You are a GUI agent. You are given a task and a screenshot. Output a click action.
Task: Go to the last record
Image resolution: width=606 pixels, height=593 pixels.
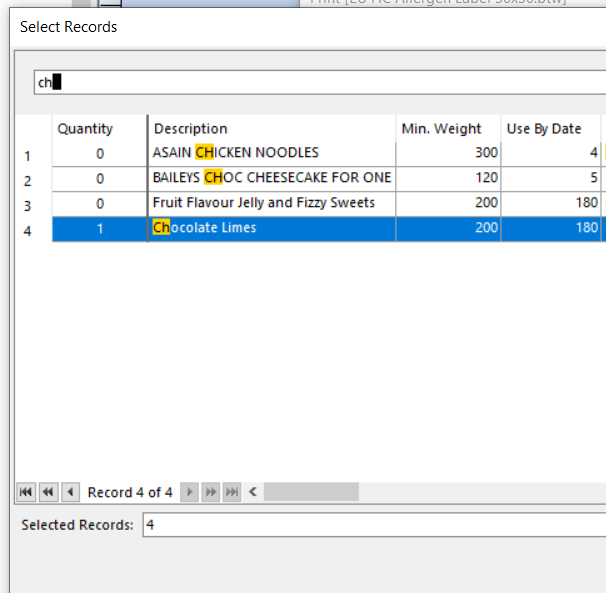click(232, 492)
